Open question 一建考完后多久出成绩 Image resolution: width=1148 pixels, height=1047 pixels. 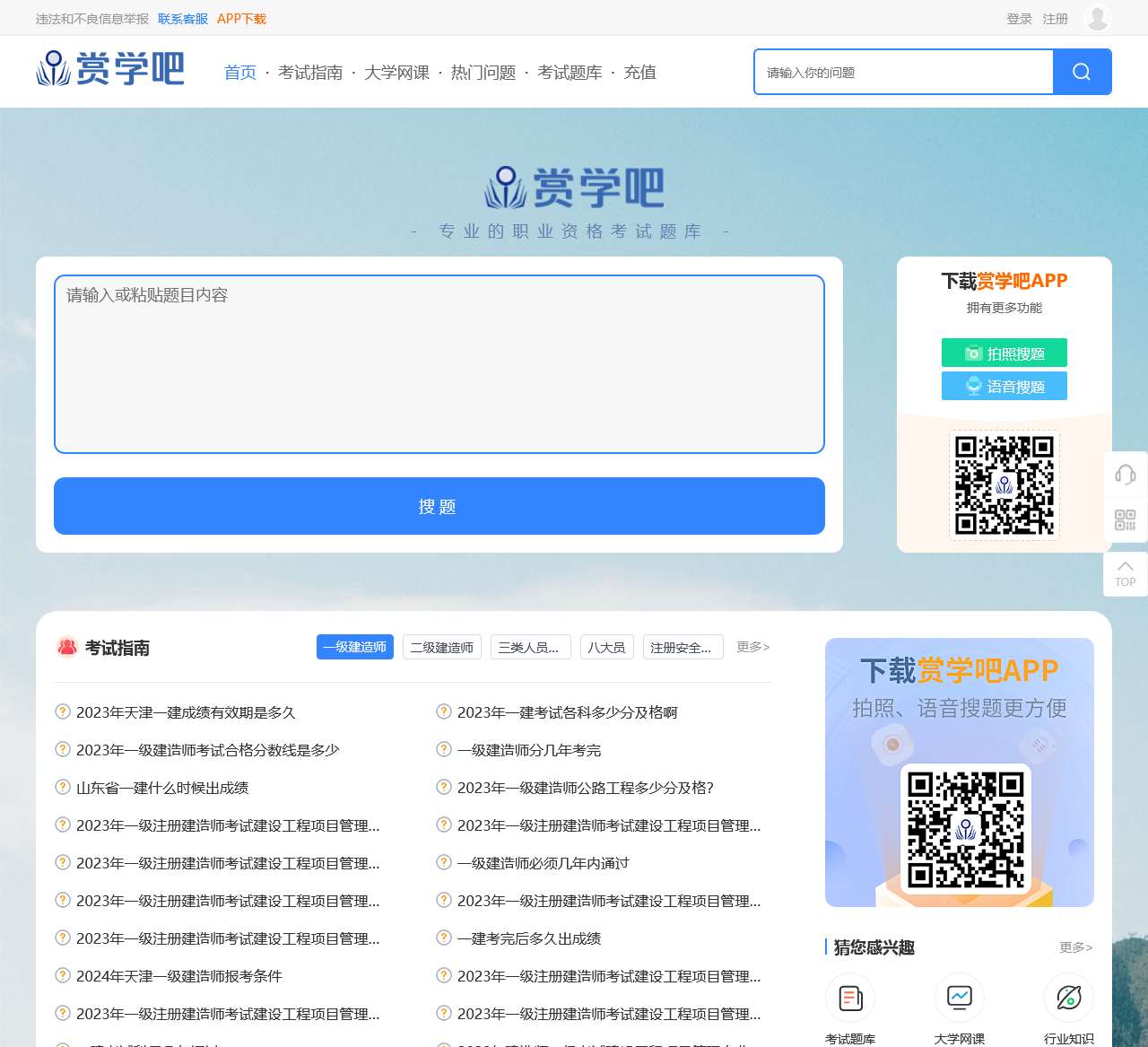point(529,938)
